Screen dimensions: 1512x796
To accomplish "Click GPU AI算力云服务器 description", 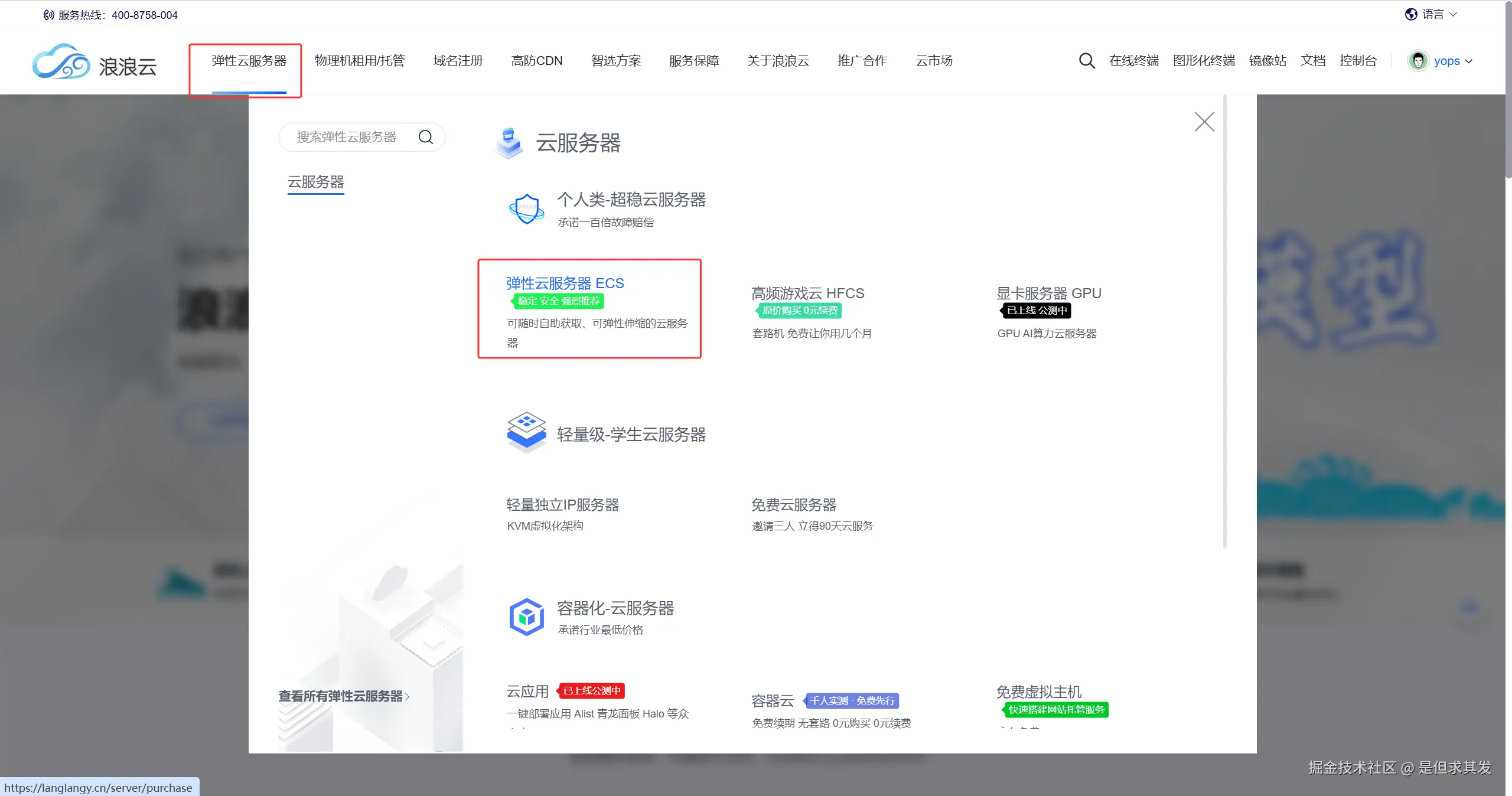I will 1047,334.
